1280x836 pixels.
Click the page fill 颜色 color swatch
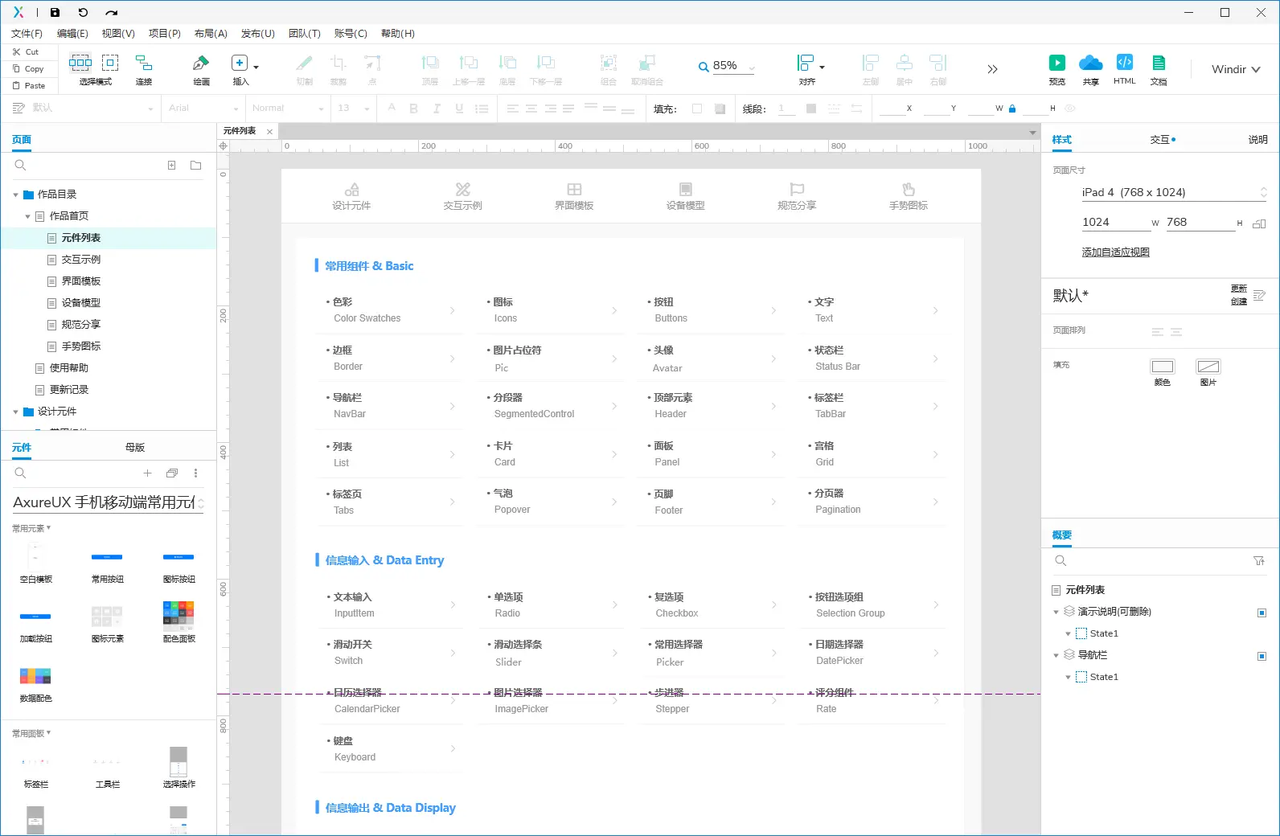(x=1162, y=367)
